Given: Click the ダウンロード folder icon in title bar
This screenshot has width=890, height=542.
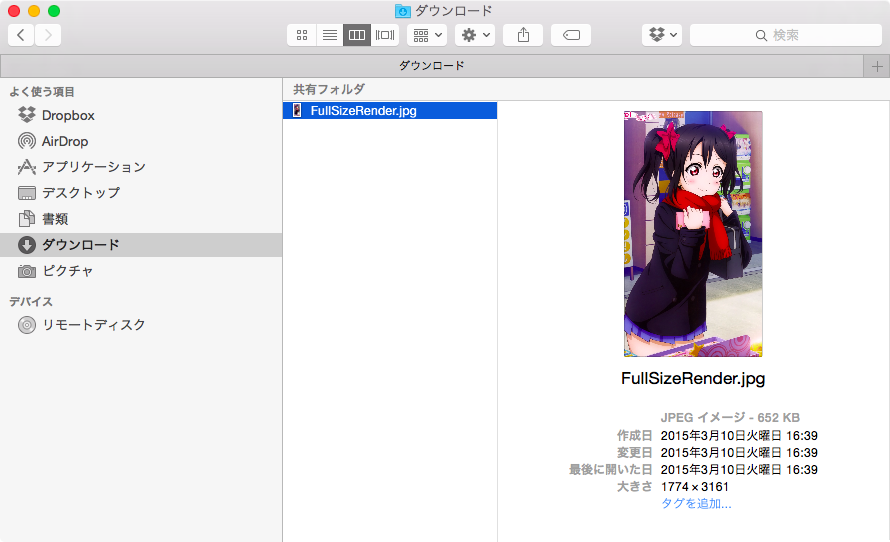Looking at the screenshot, I should pos(402,11).
